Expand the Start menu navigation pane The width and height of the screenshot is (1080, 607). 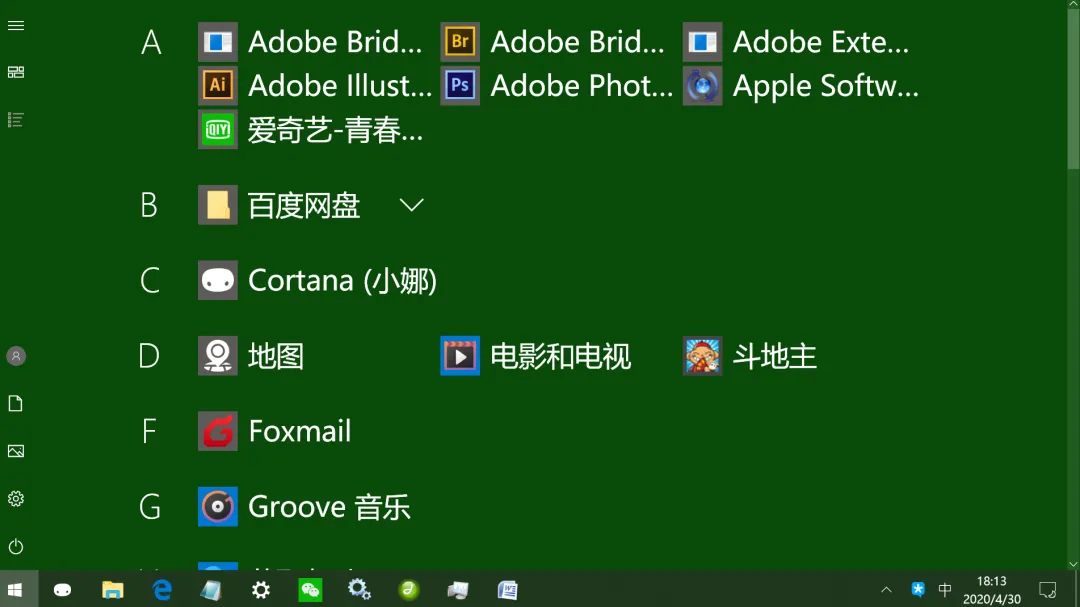(x=15, y=25)
